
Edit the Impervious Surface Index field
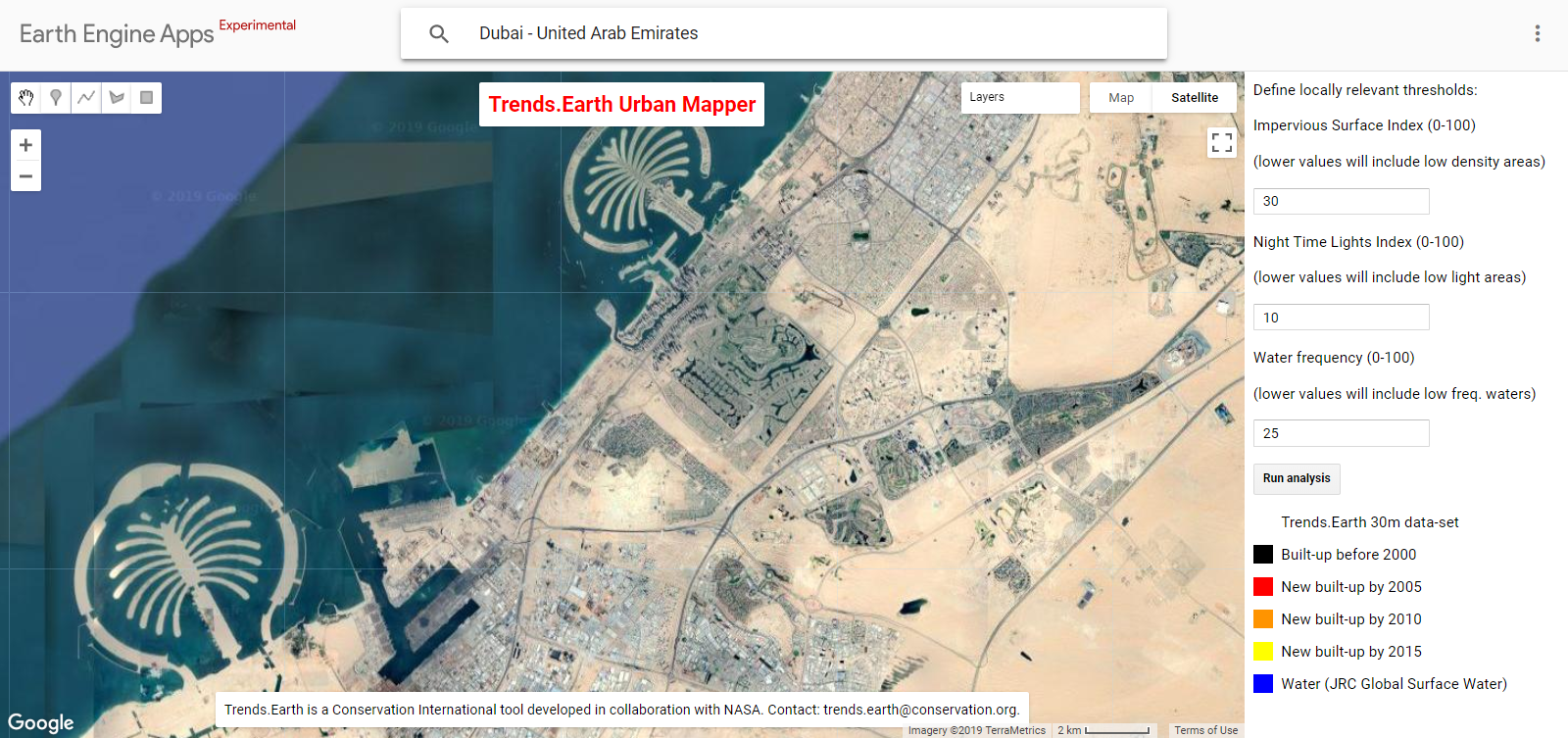pyautogui.click(x=1341, y=201)
